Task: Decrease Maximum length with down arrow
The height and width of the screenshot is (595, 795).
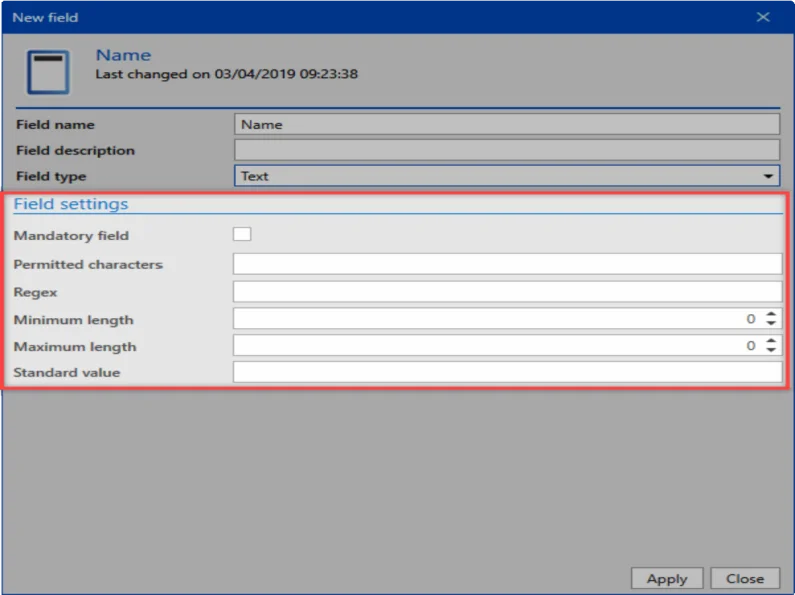Action: [x=771, y=350]
